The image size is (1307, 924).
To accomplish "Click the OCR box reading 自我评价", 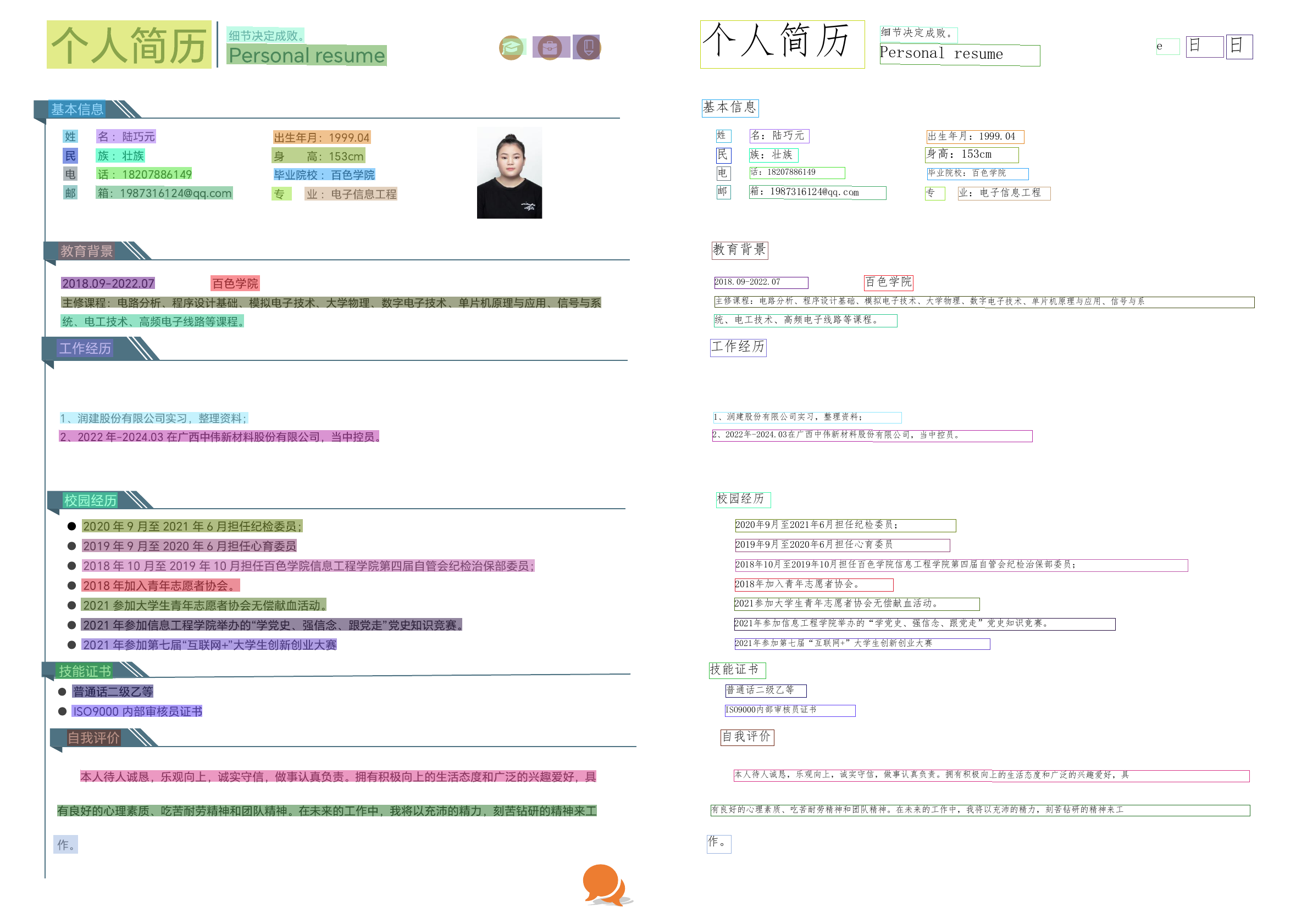I will (746, 737).
